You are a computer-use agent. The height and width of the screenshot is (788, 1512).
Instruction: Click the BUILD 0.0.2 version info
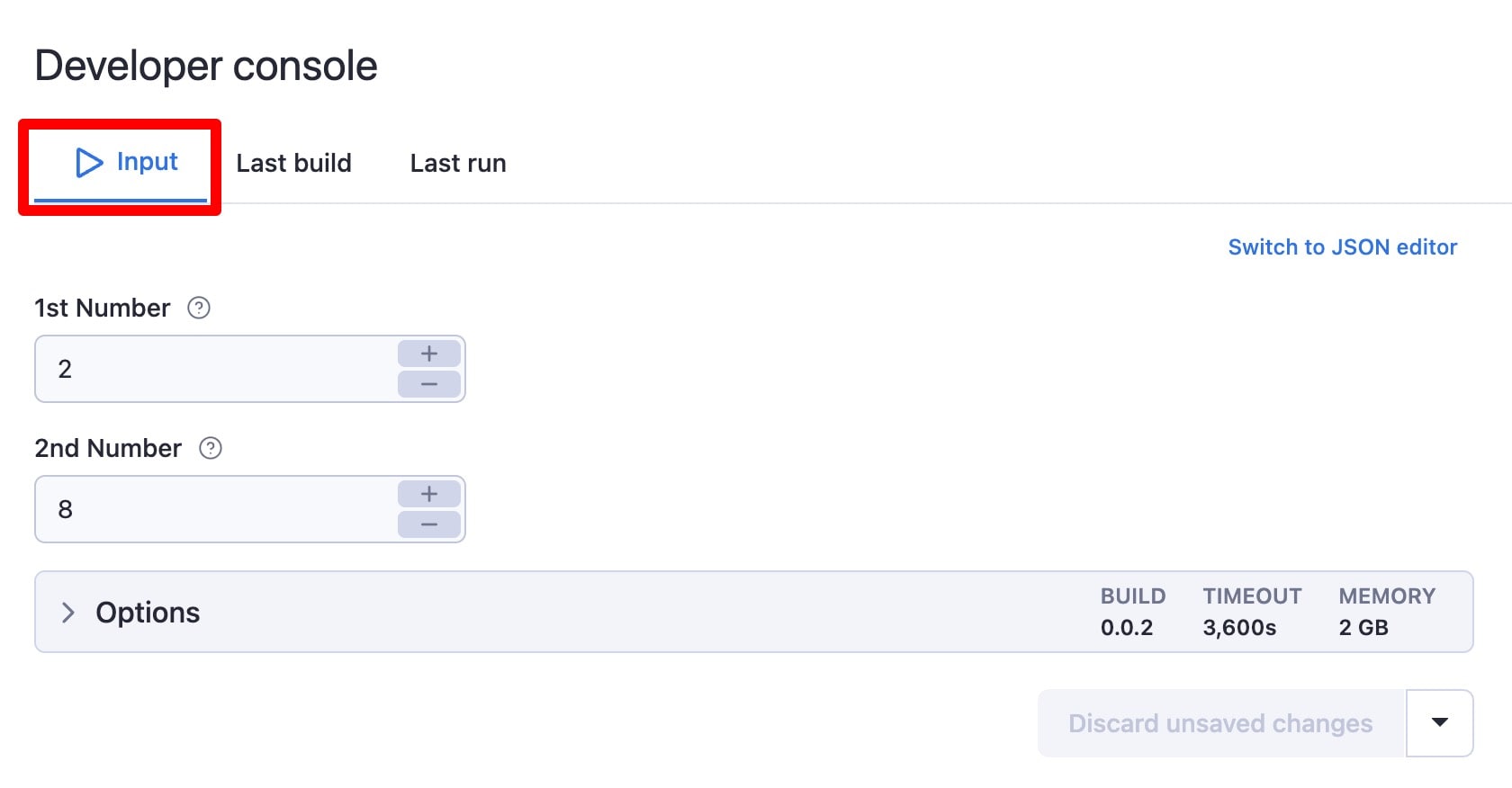pos(1132,612)
